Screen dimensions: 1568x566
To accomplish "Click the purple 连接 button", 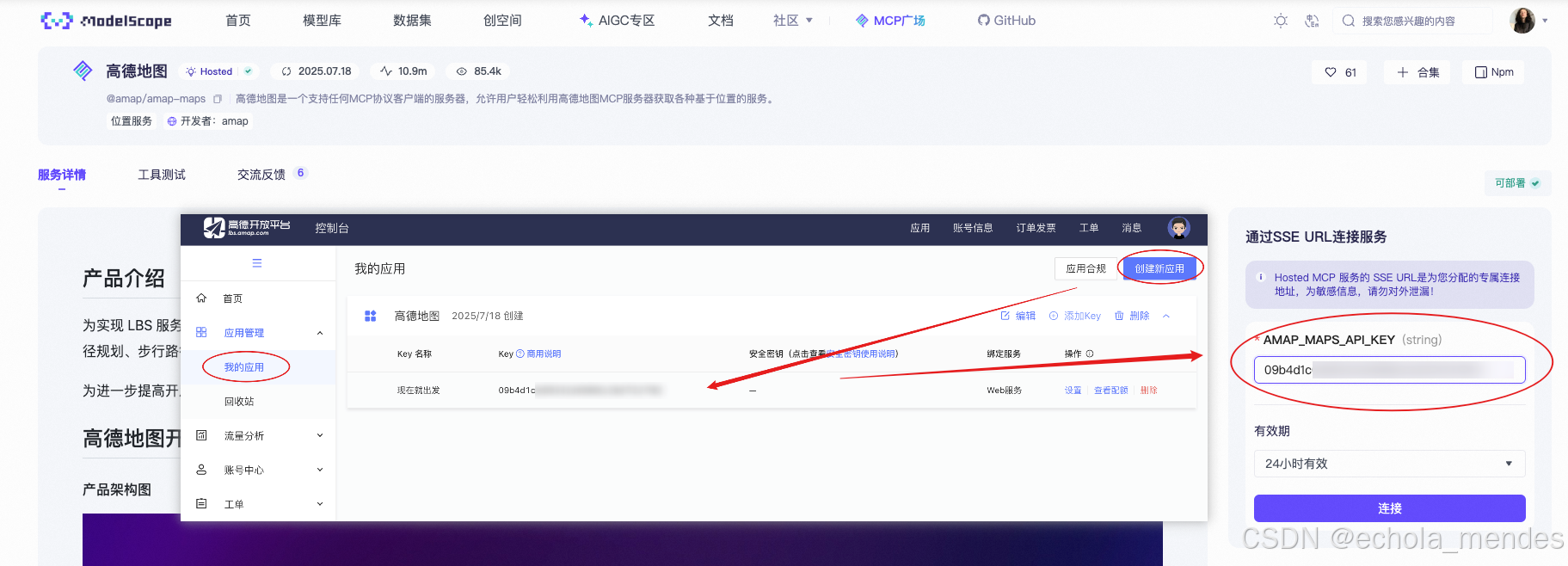I will click(x=1389, y=508).
